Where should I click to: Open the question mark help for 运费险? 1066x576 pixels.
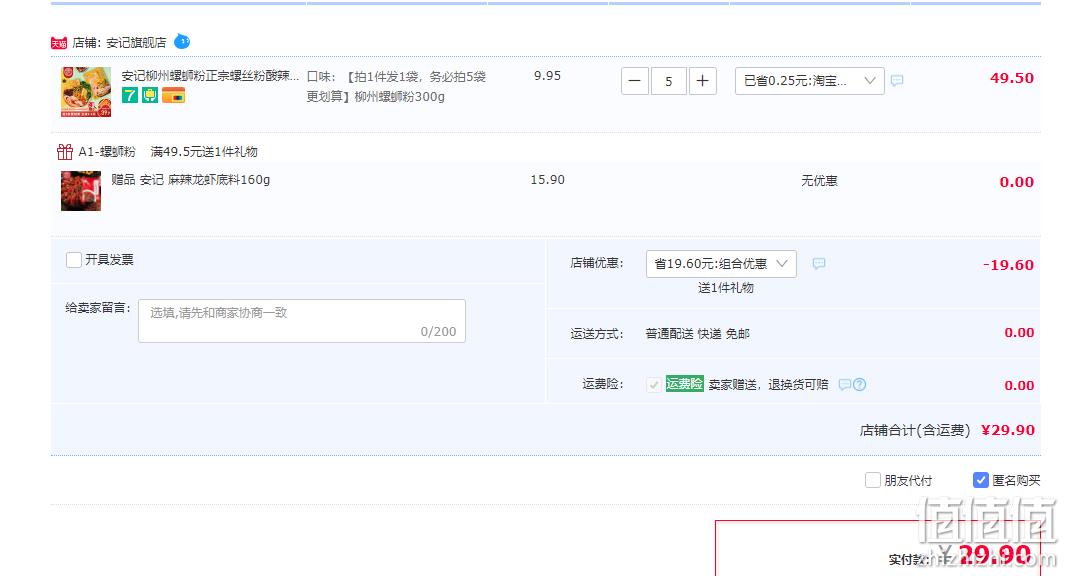click(x=859, y=385)
